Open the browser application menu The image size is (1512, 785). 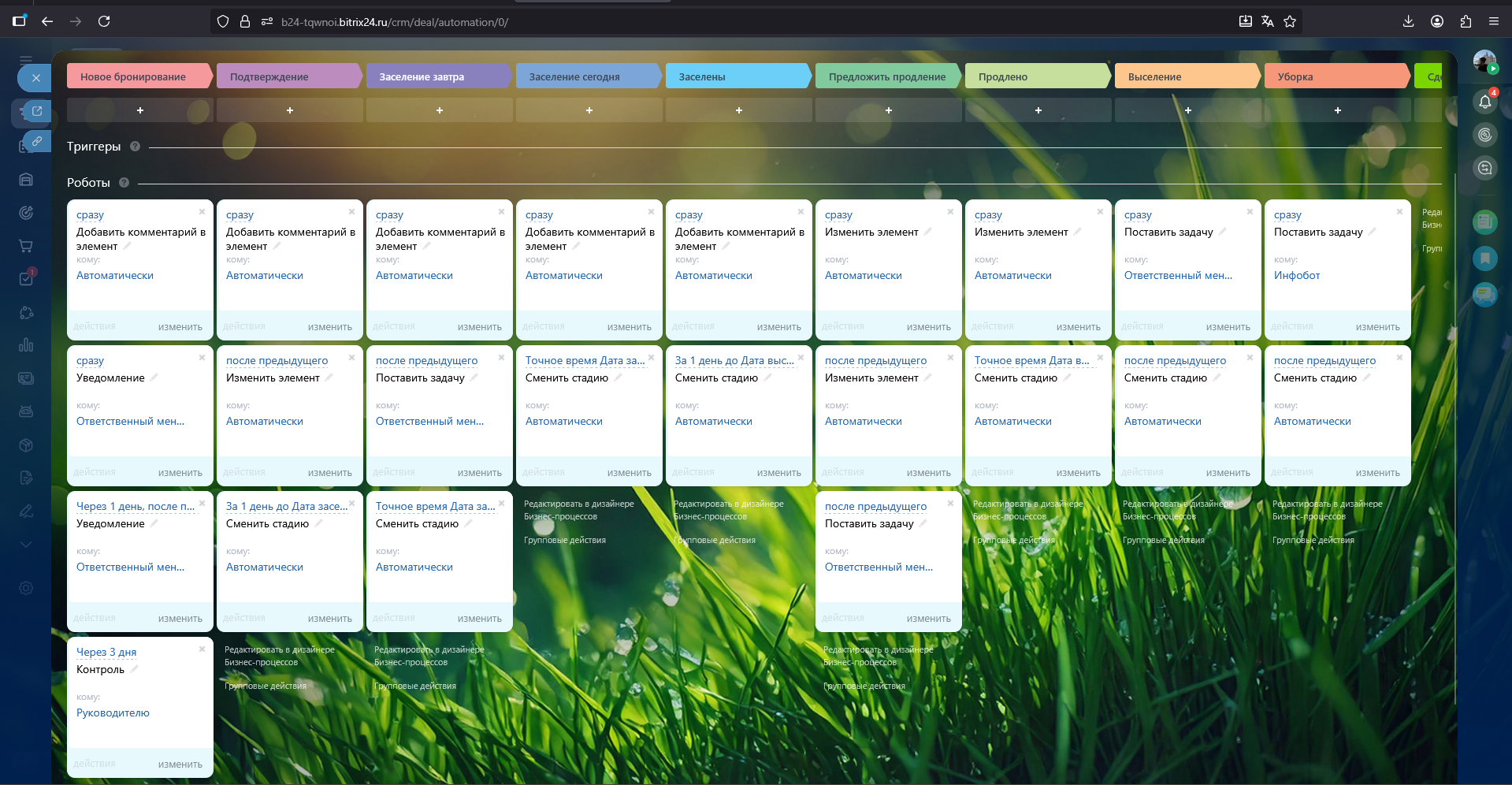1494,21
